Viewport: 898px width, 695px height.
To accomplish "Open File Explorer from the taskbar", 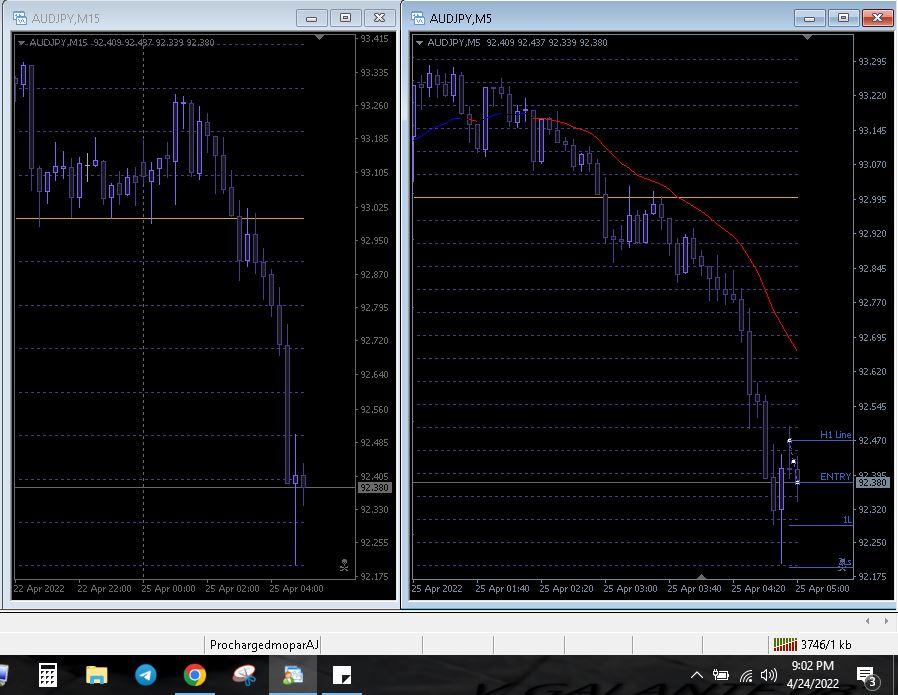I will [96, 676].
